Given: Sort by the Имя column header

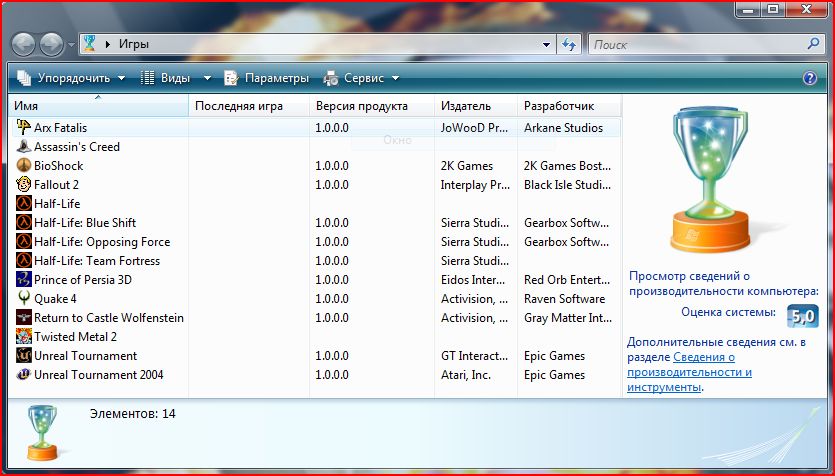Looking at the screenshot, I should point(99,106).
